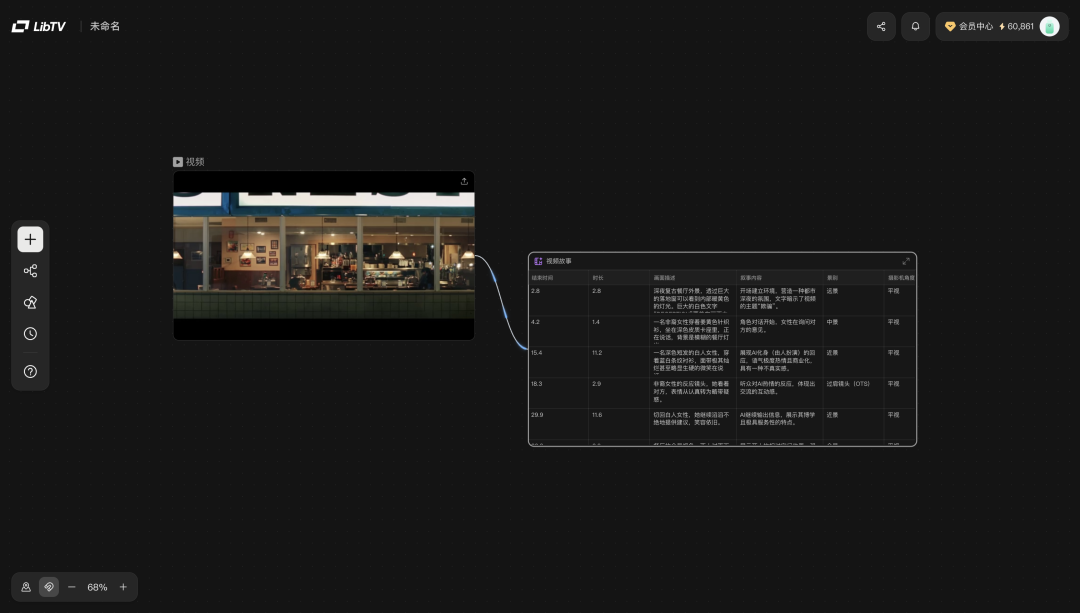1080x613 pixels.
Task: Click the 摄影机角度 column header
Action: 902,278
